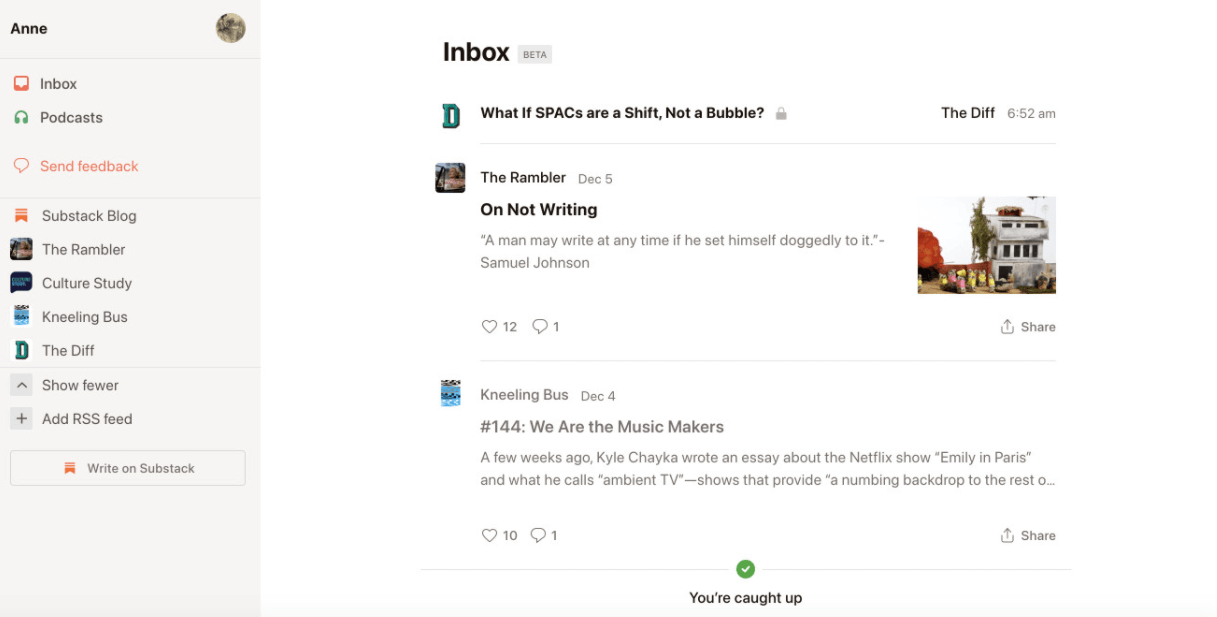The image size is (1217, 617).
Task: Collapse list with Show fewer chevron
Action: [21, 385]
